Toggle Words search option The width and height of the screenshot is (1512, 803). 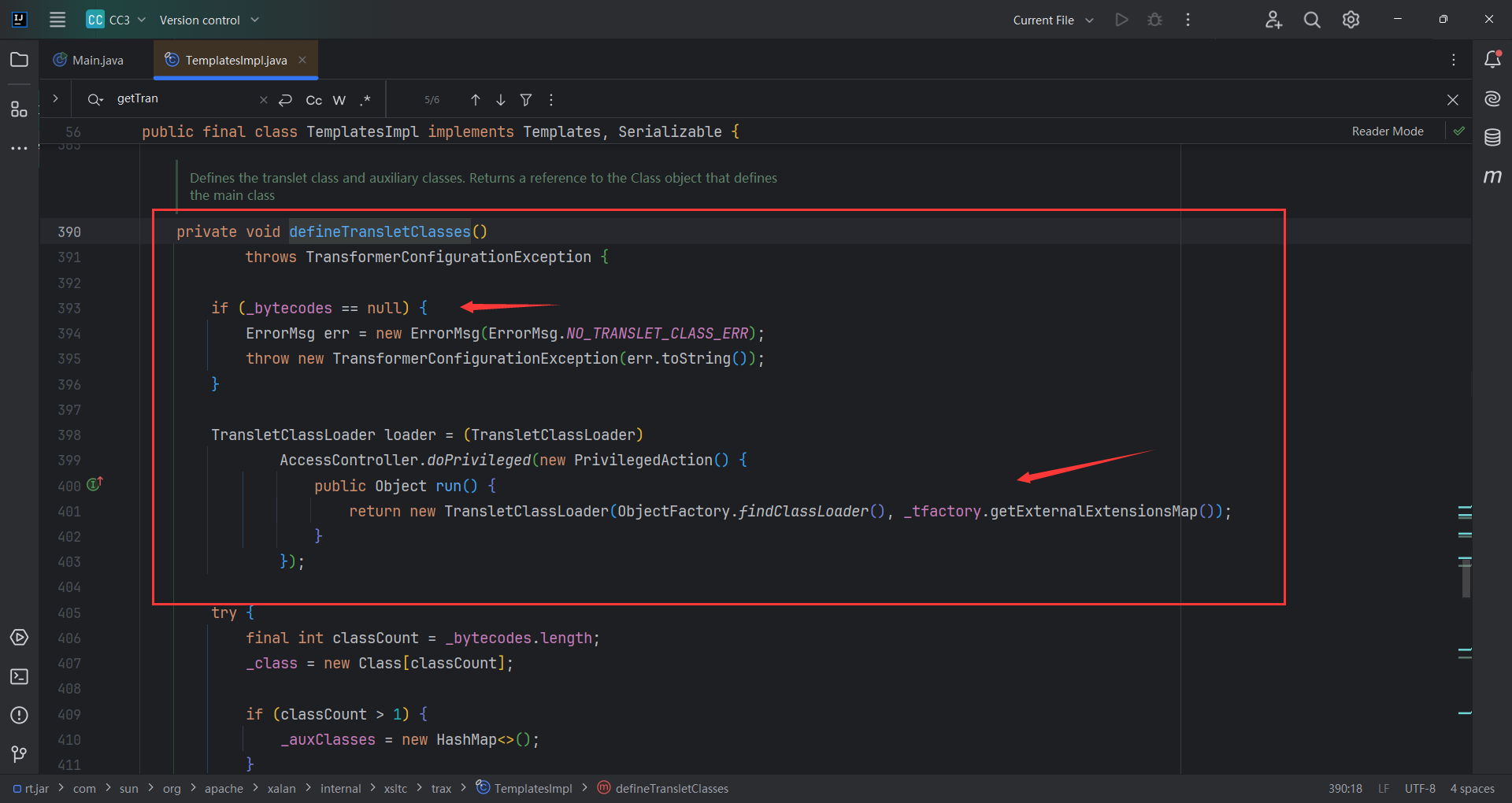pos(339,100)
